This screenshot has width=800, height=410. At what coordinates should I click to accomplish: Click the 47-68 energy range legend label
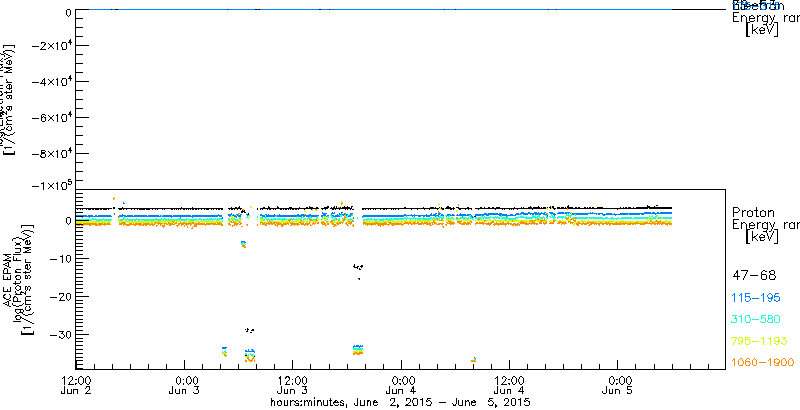[754, 276]
